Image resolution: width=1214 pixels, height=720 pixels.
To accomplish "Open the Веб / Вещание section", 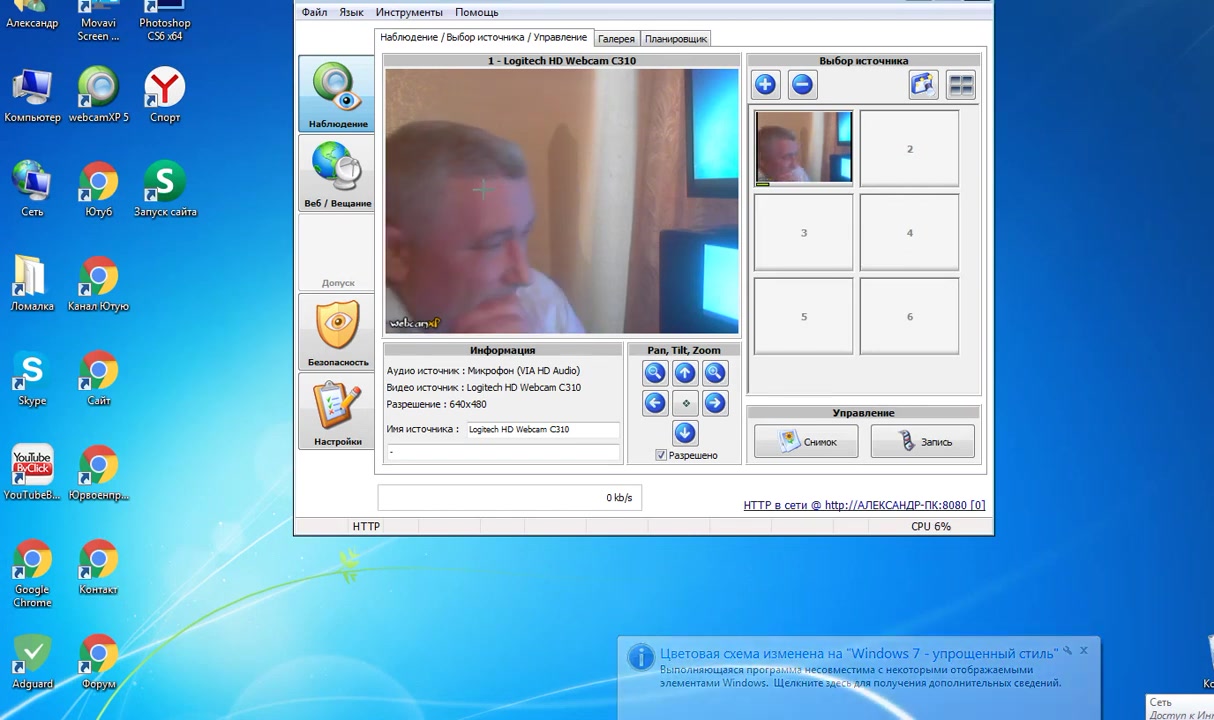I will [337, 174].
